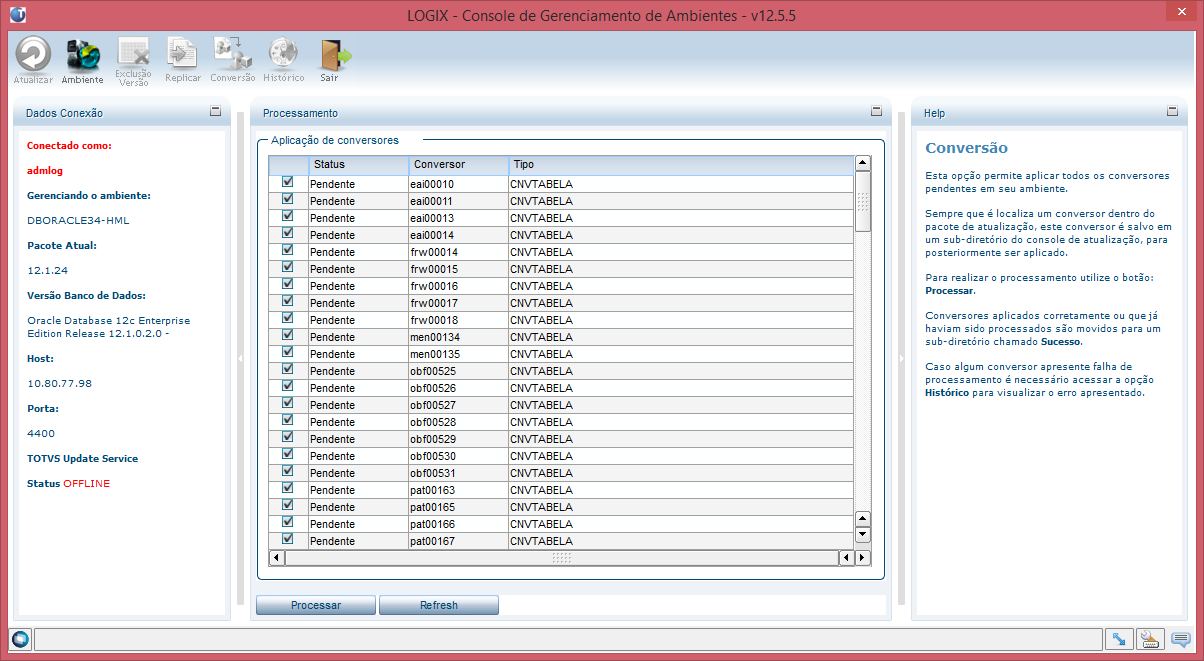
Task: Toggle the frw00014 row checkbox
Action: pos(288,250)
